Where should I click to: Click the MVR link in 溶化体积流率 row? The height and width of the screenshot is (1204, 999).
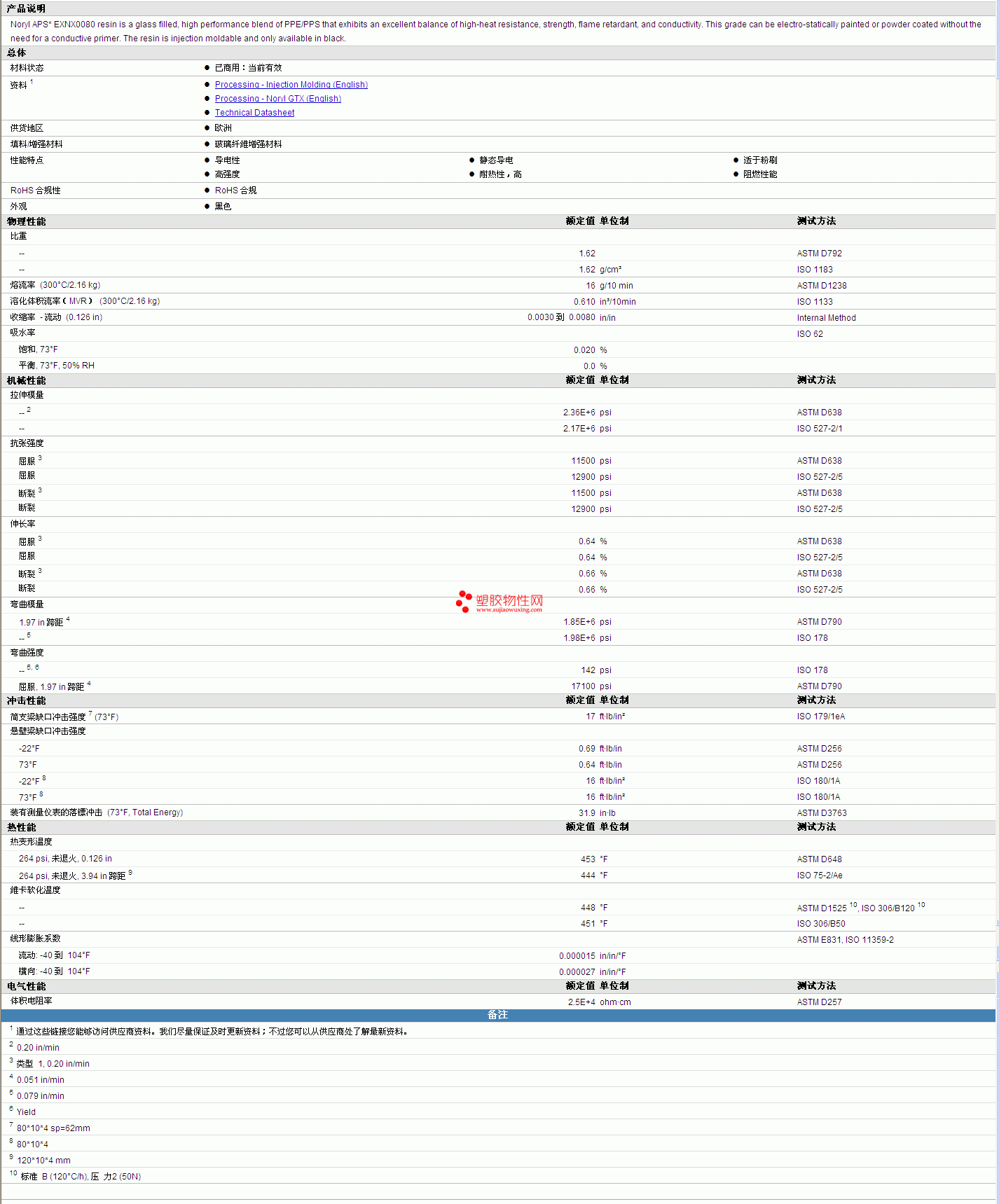point(78,301)
